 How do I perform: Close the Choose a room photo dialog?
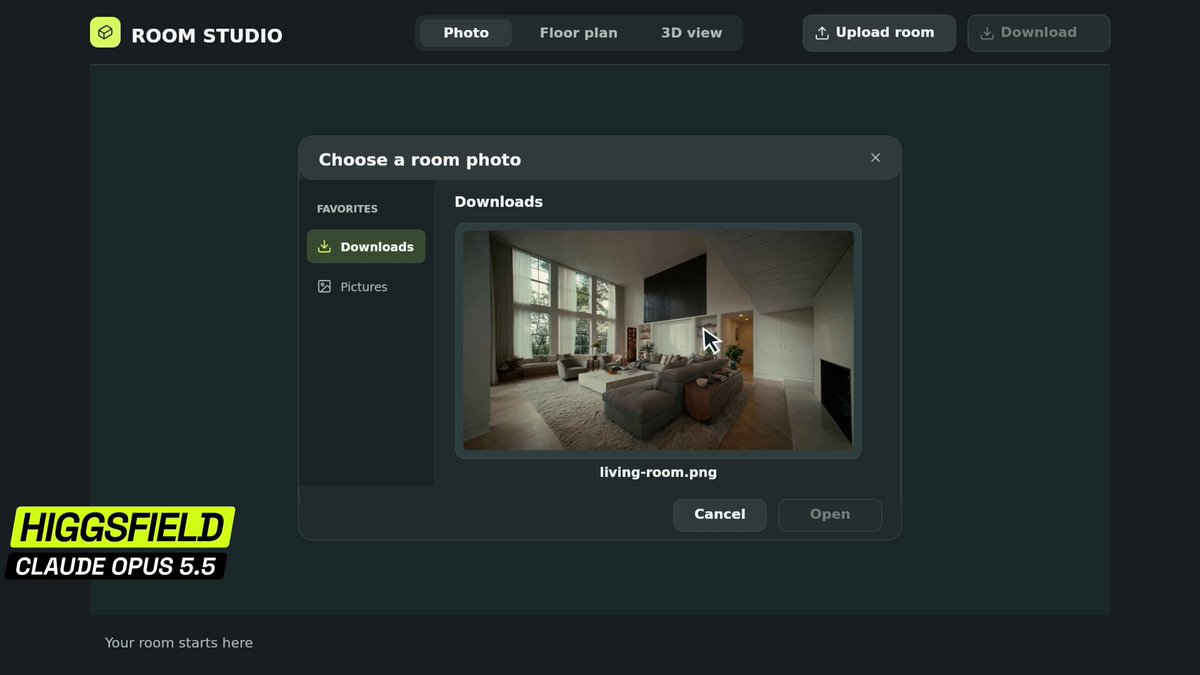point(875,158)
